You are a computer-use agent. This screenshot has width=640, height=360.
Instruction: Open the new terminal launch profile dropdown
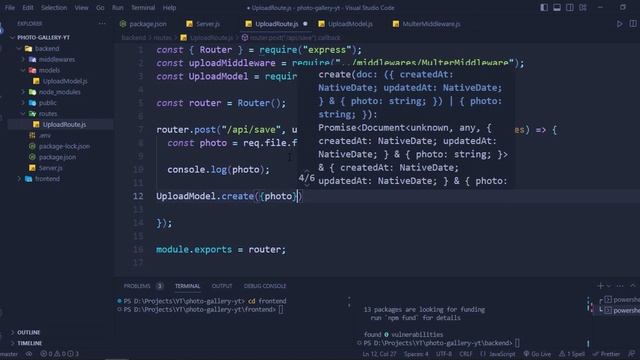point(609,286)
